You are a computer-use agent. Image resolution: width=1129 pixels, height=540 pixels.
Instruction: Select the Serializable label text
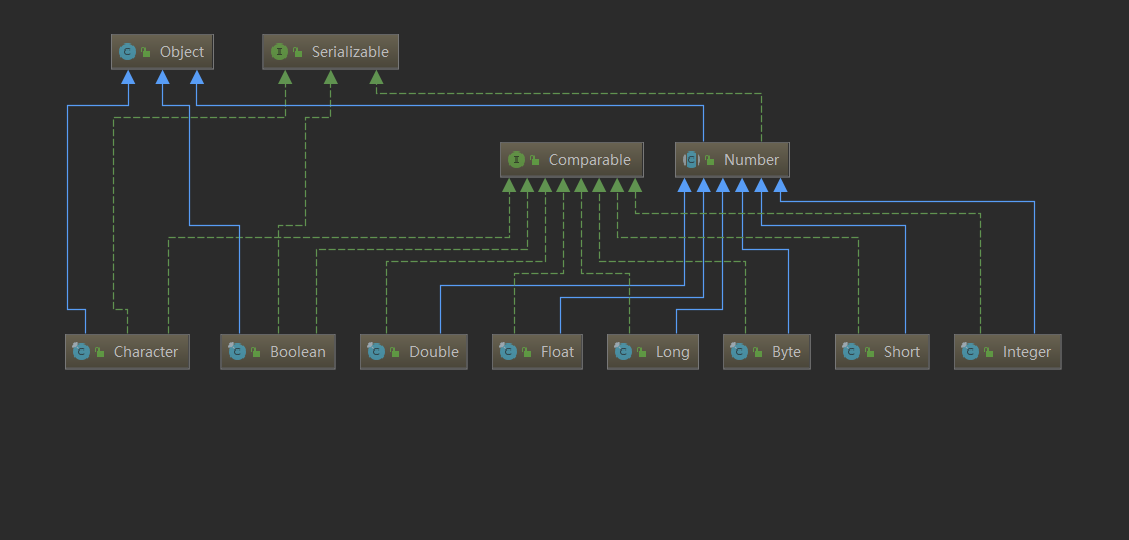tap(349, 52)
